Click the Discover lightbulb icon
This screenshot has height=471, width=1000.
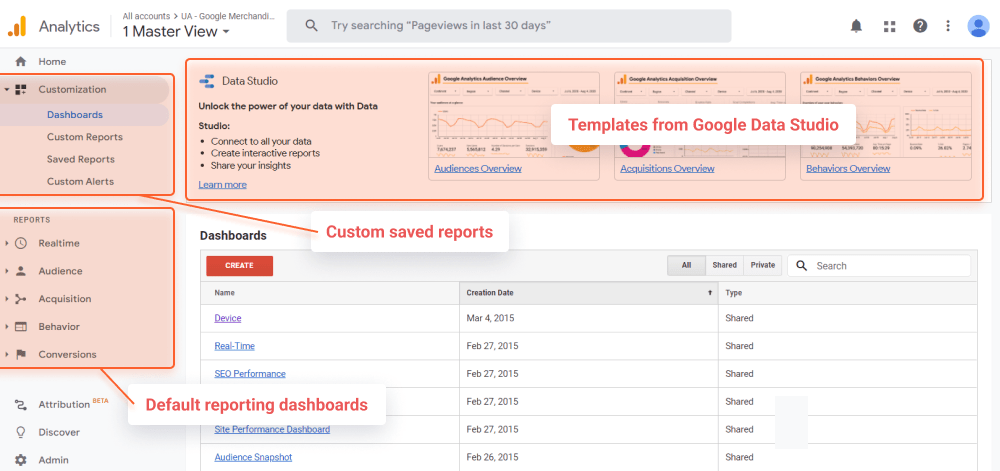coord(21,432)
